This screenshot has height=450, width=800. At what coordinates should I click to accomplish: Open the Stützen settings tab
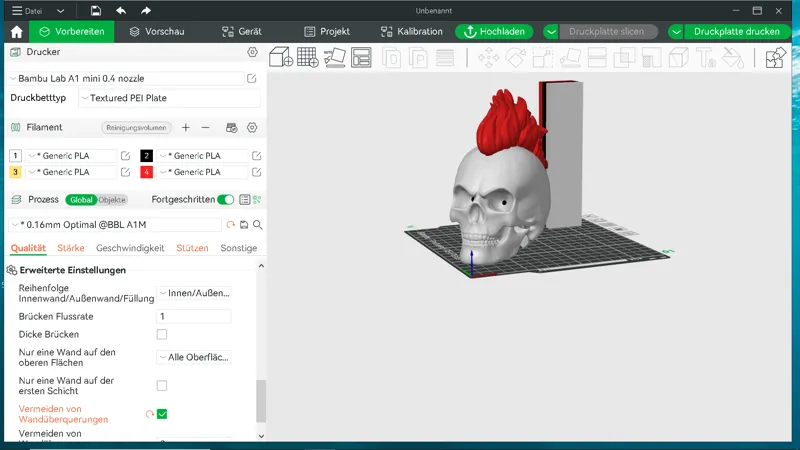[192, 248]
